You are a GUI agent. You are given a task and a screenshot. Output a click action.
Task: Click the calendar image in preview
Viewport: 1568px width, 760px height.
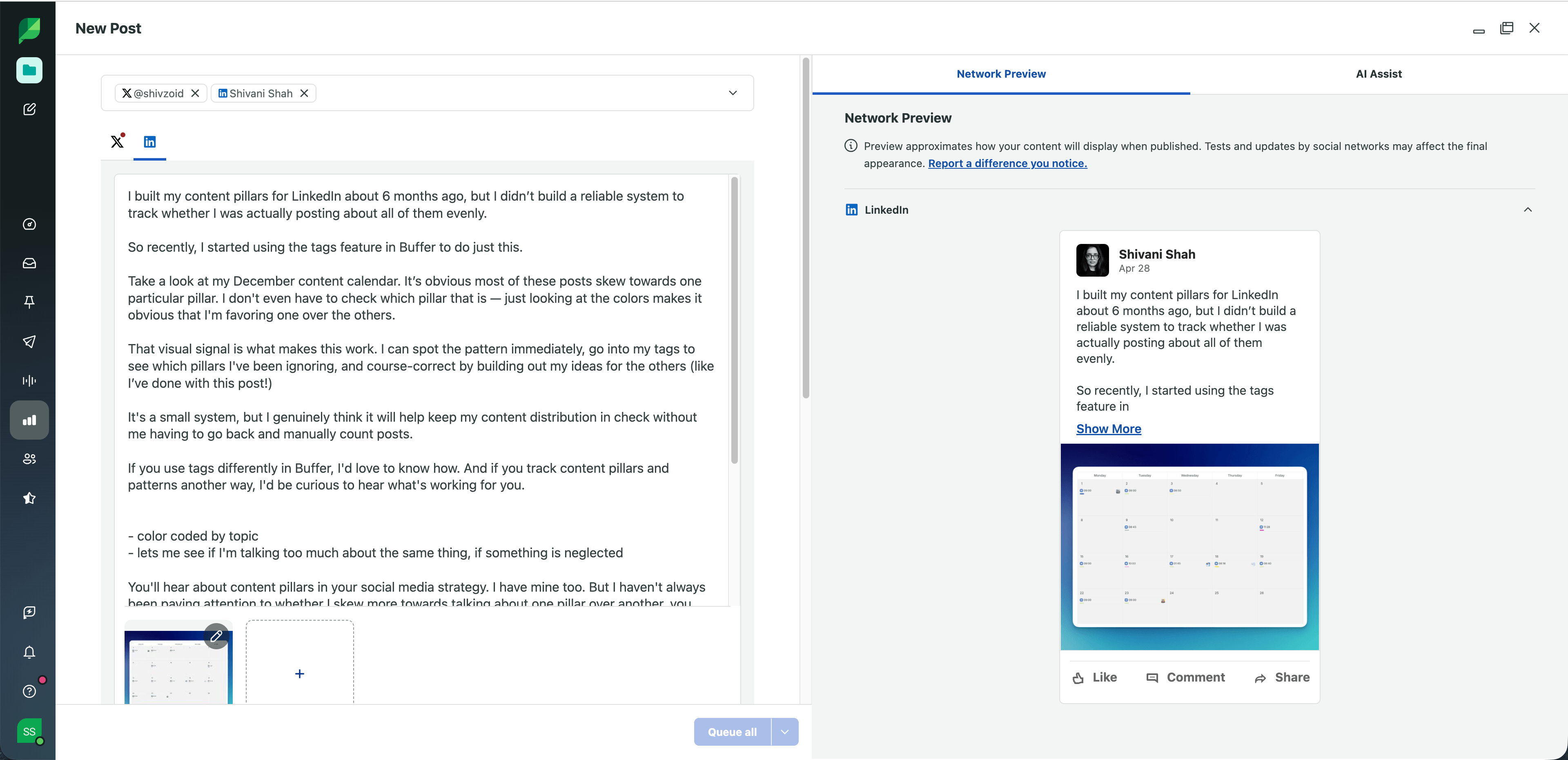(x=1189, y=547)
